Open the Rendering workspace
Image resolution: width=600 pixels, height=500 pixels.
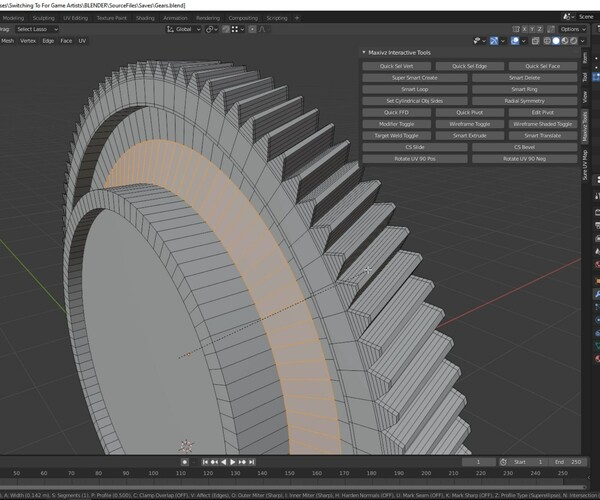pyautogui.click(x=208, y=18)
